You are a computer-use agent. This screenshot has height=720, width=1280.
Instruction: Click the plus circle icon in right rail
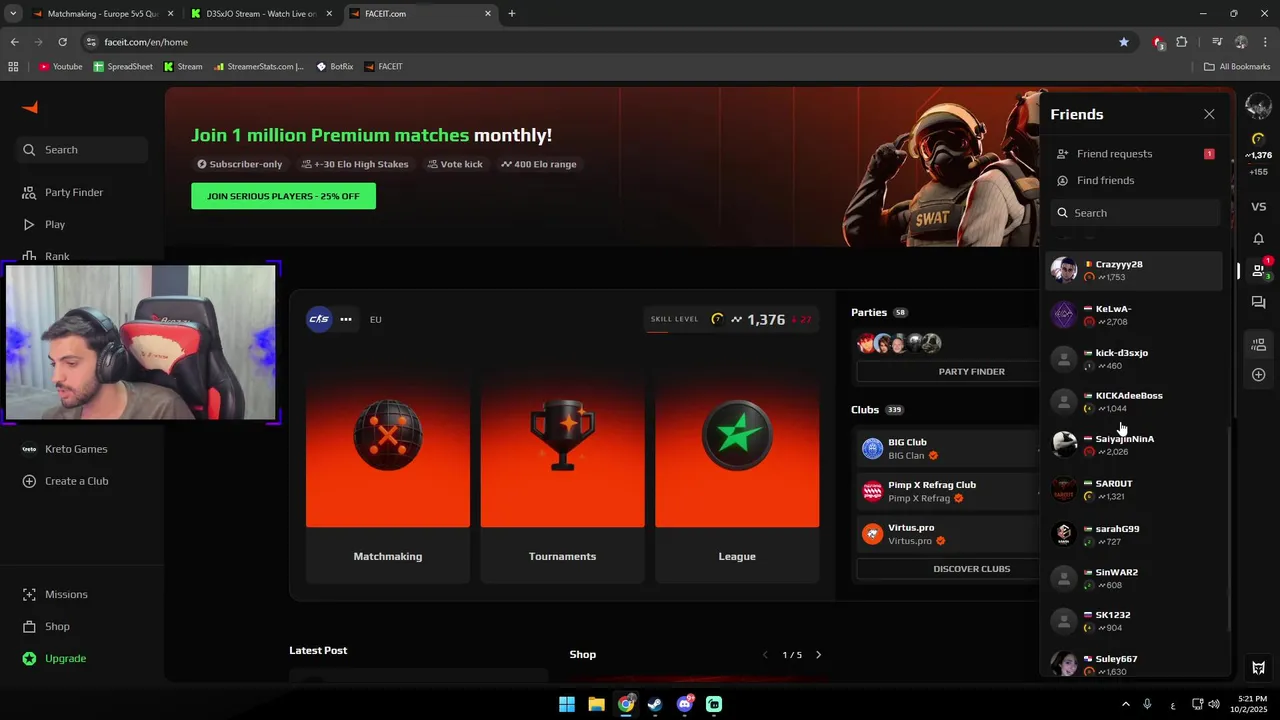[x=1258, y=375]
